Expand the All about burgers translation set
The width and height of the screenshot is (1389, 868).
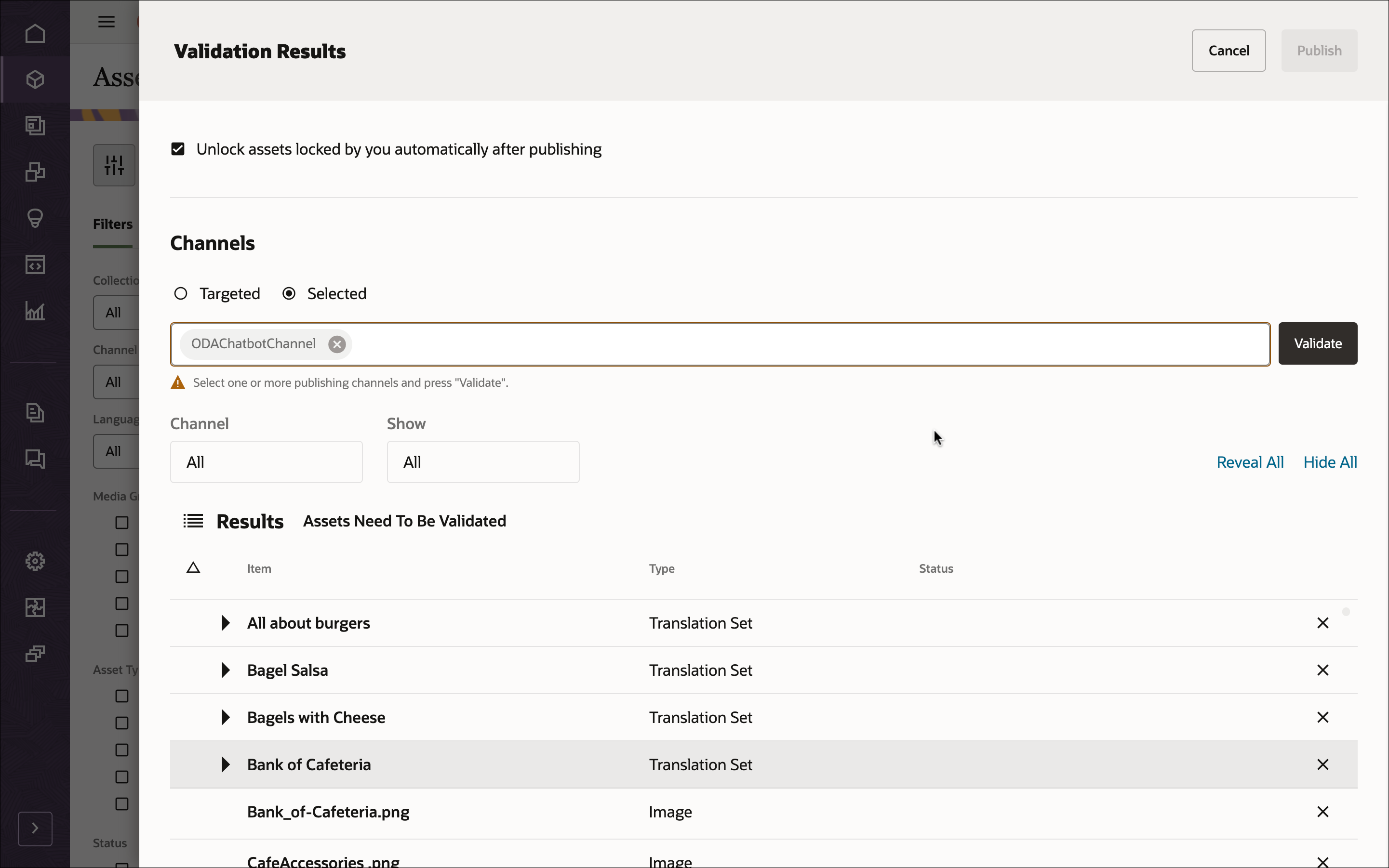(x=225, y=623)
